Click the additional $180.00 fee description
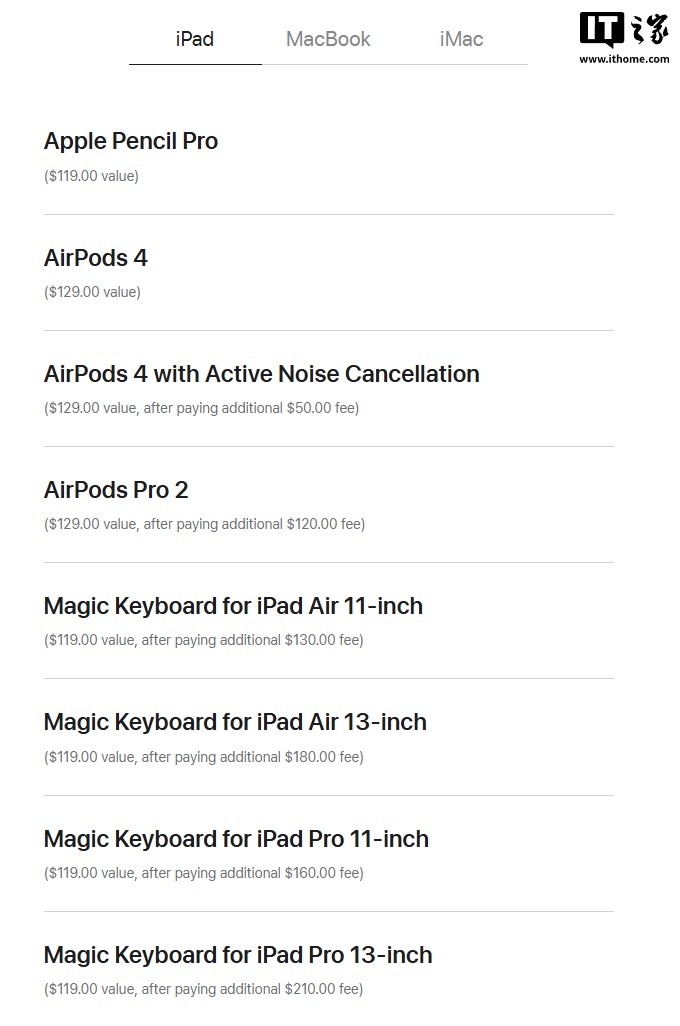This screenshot has height=1026, width=680. click(204, 756)
